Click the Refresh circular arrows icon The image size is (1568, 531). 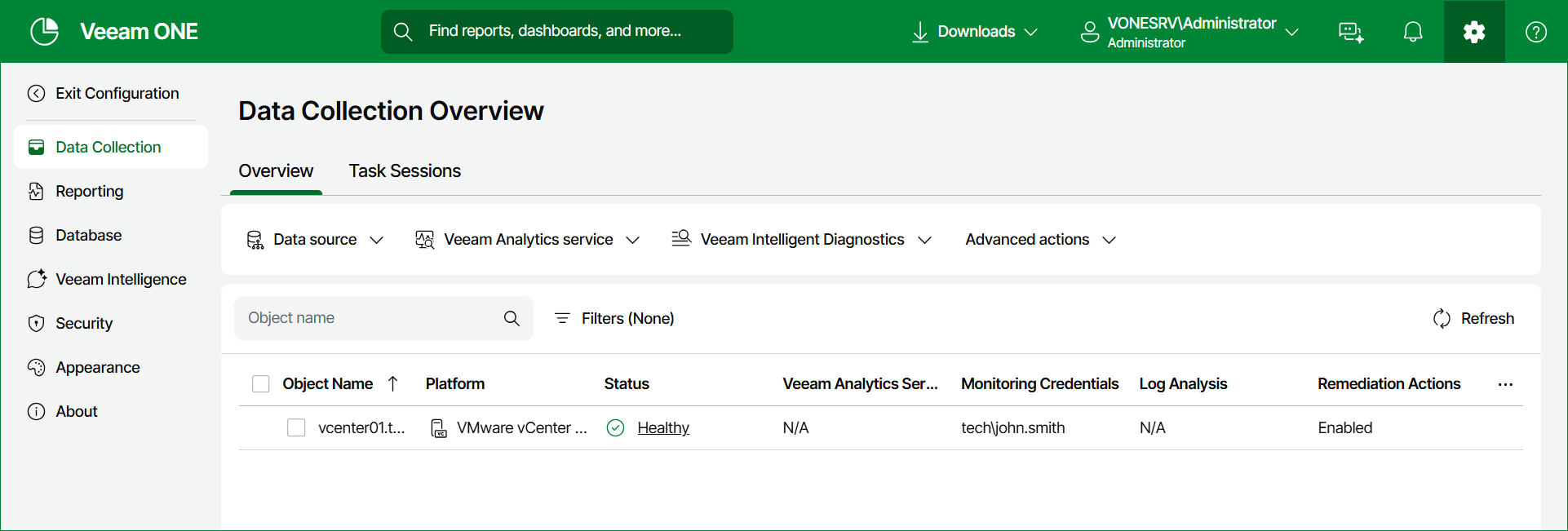(x=1442, y=318)
